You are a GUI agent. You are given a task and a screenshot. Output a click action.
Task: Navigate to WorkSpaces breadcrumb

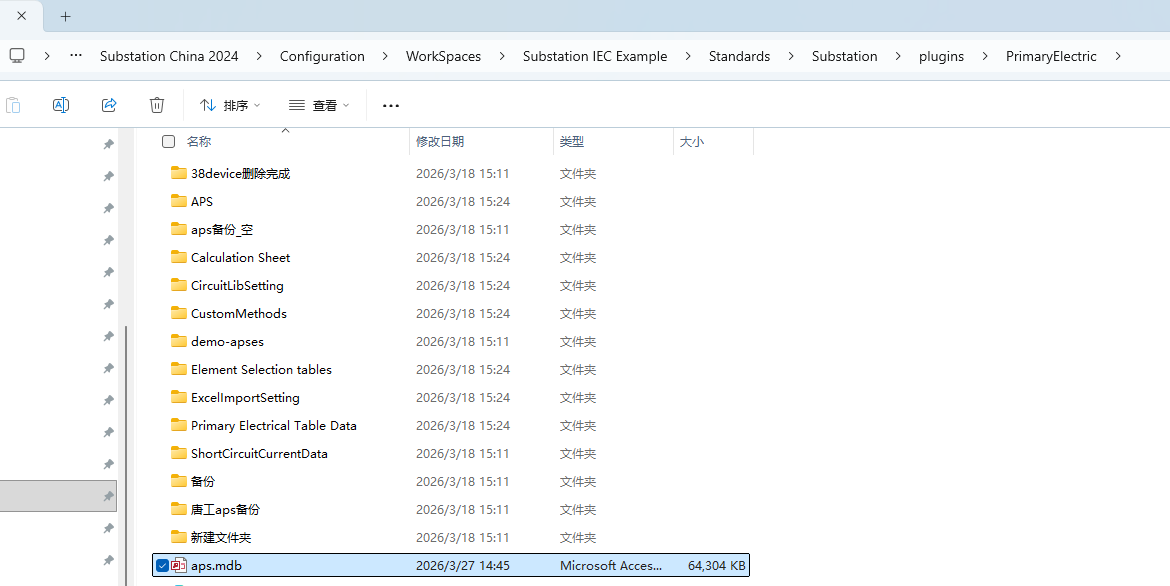[x=443, y=56]
